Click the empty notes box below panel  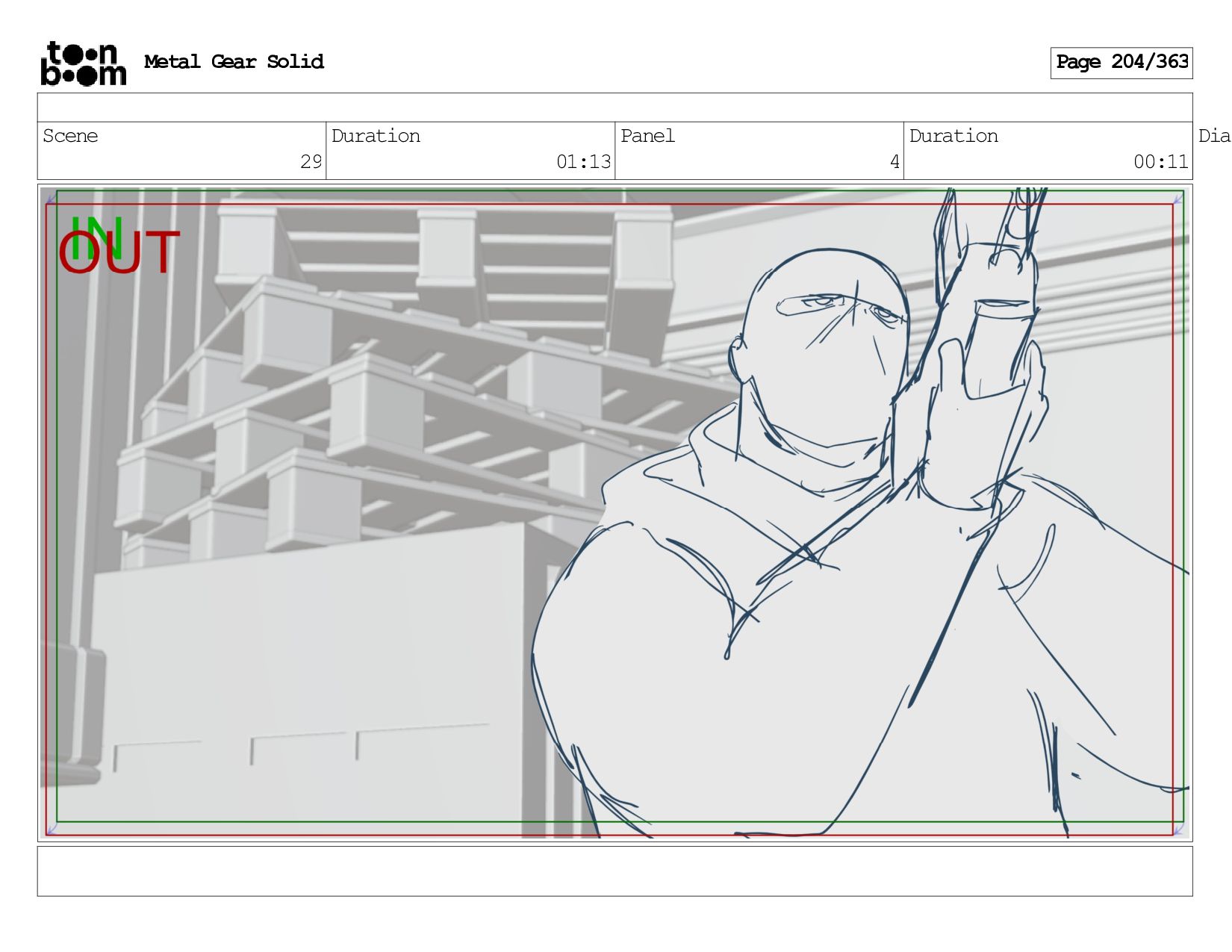615,871
